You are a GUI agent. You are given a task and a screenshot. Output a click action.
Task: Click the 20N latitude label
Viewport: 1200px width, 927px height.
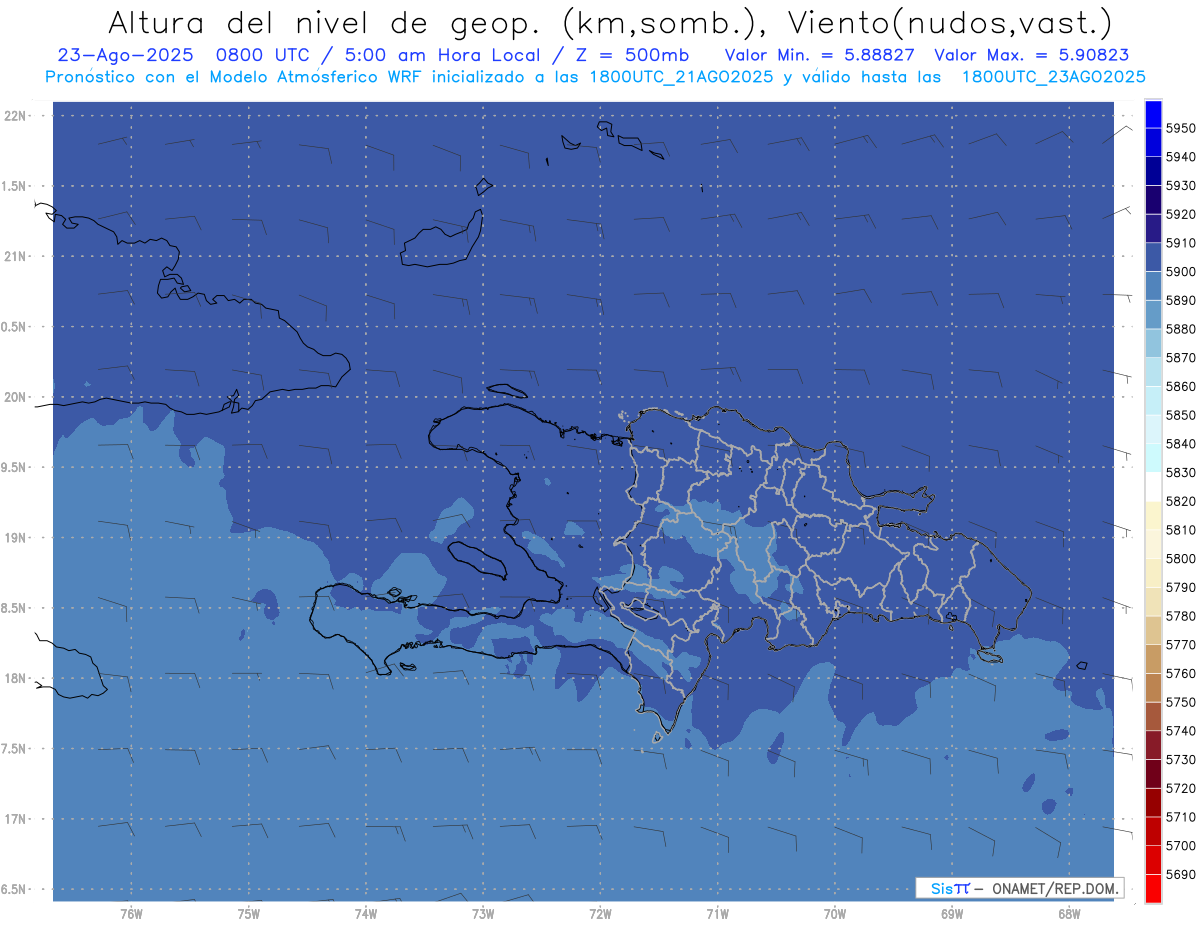click(16, 397)
